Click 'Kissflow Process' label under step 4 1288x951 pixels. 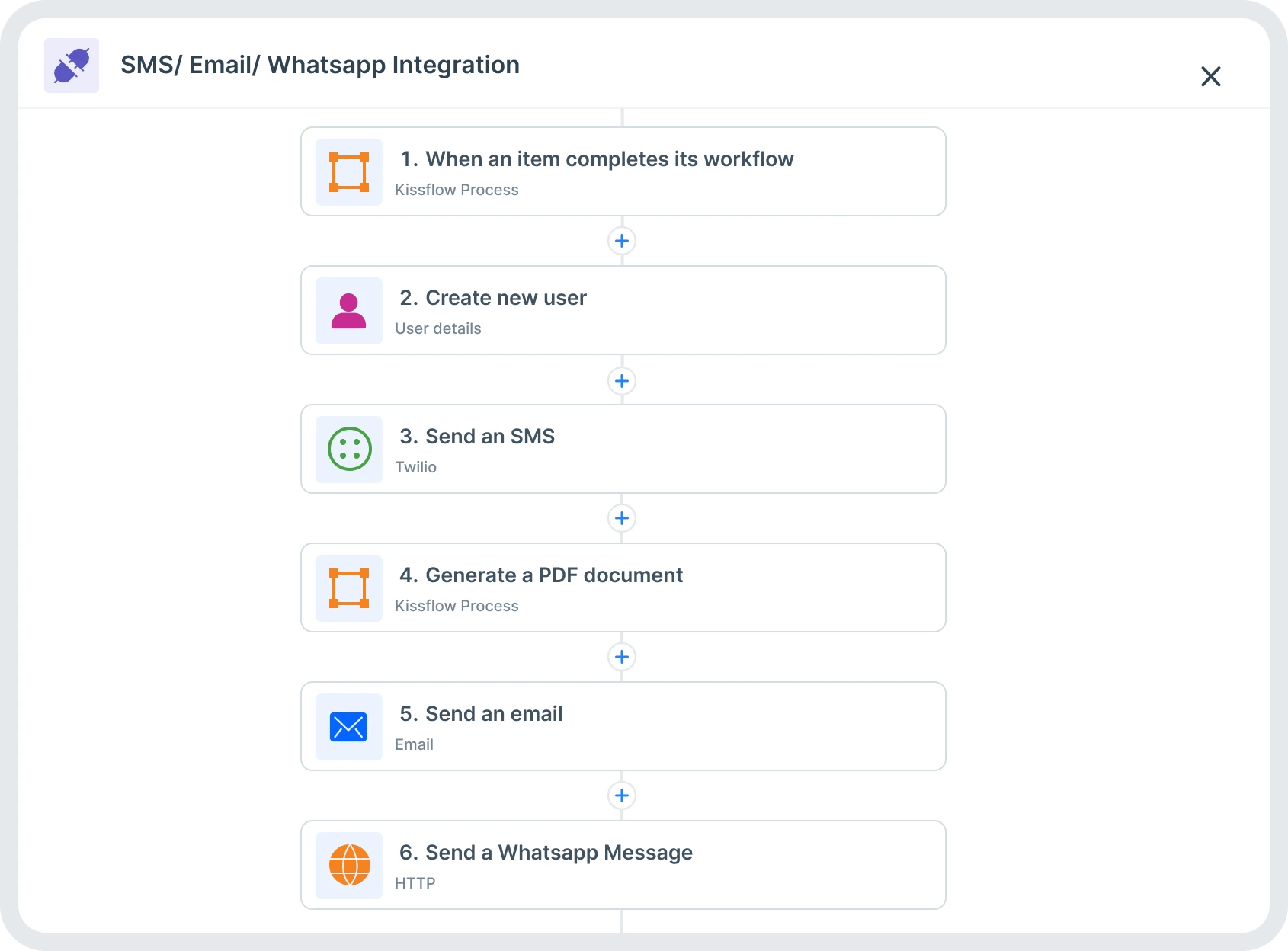coord(457,606)
